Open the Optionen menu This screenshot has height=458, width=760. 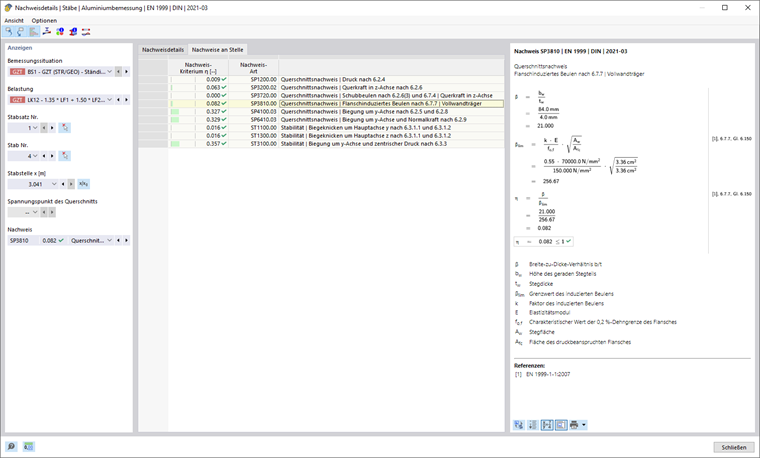pos(44,21)
